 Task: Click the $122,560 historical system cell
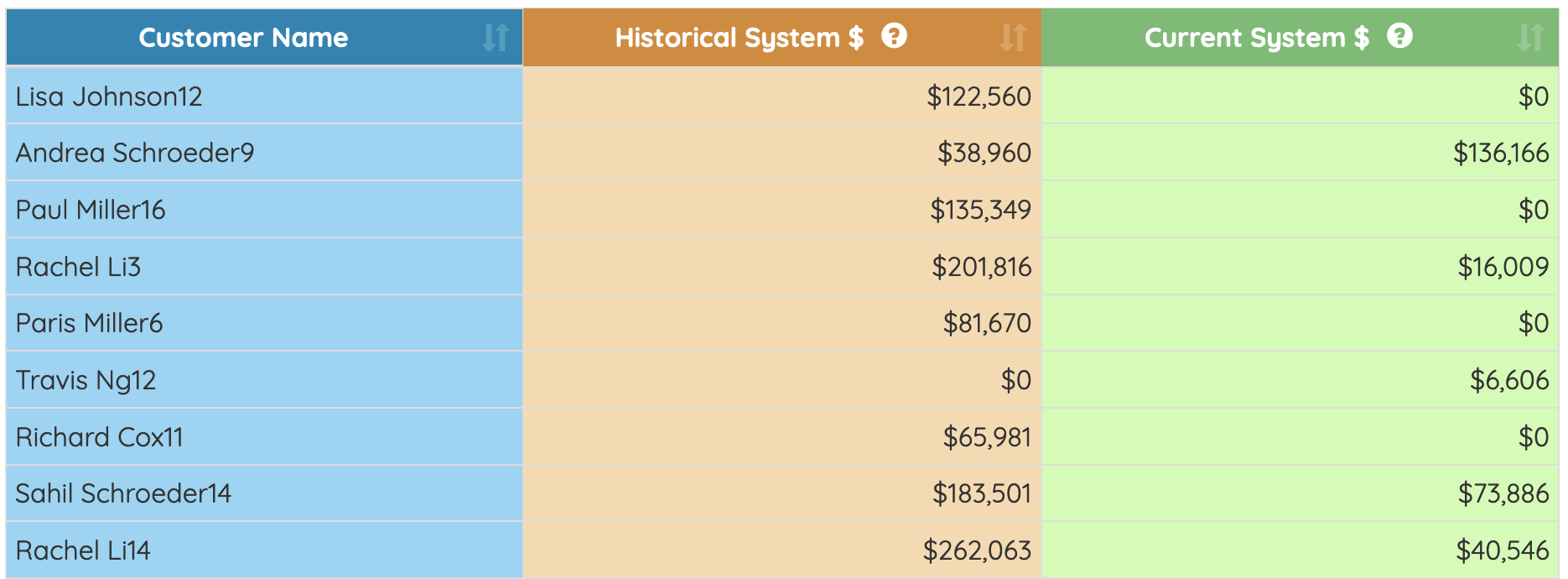[782, 96]
